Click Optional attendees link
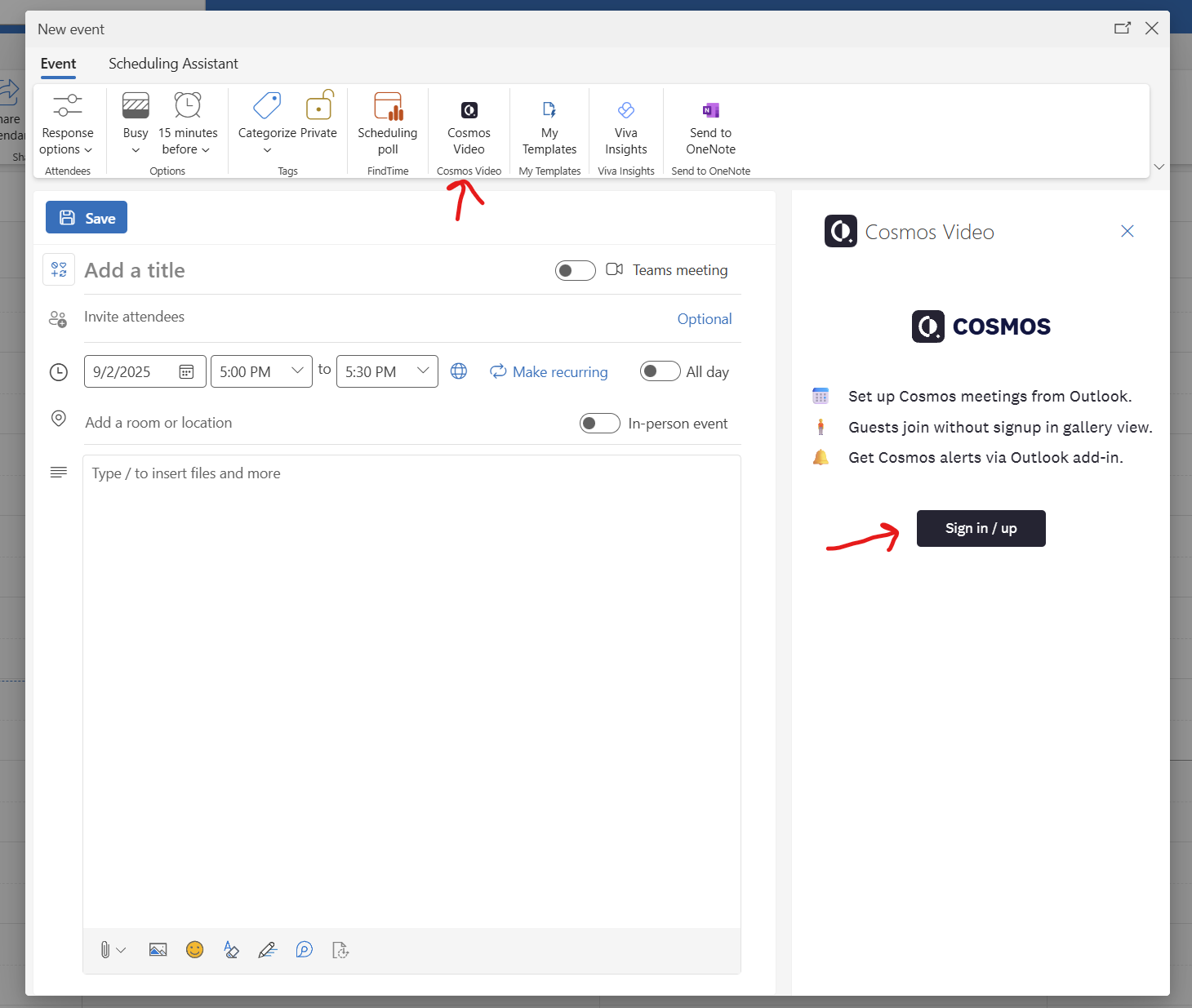The image size is (1192, 1008). point(705,319)
